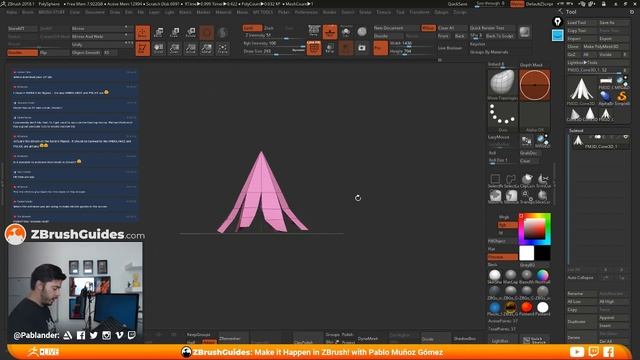Select the ClipCurve brush icon
640x360 pixels.
[527, 180]
